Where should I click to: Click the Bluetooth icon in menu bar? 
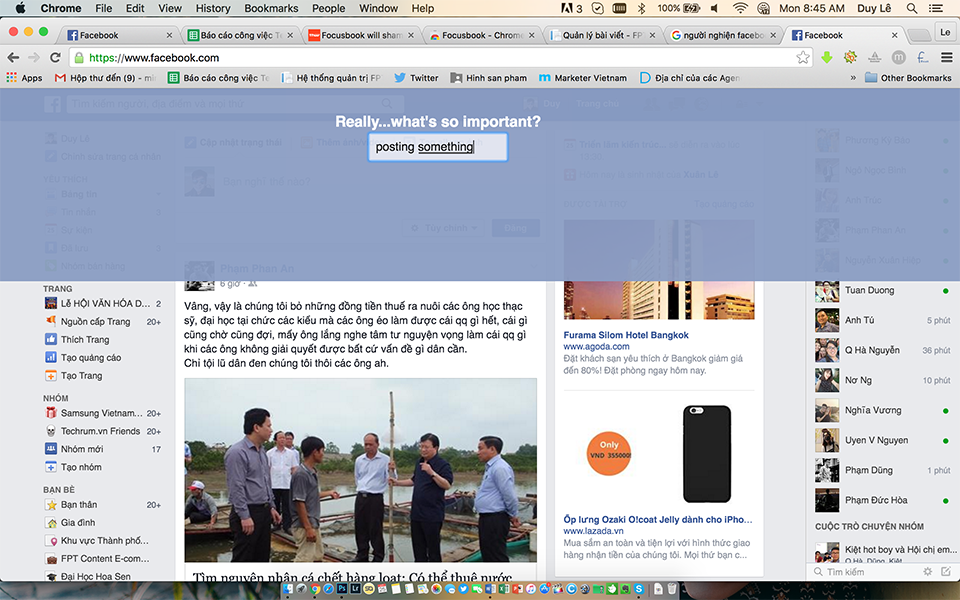pyautogui.click(x=642, y=8)
